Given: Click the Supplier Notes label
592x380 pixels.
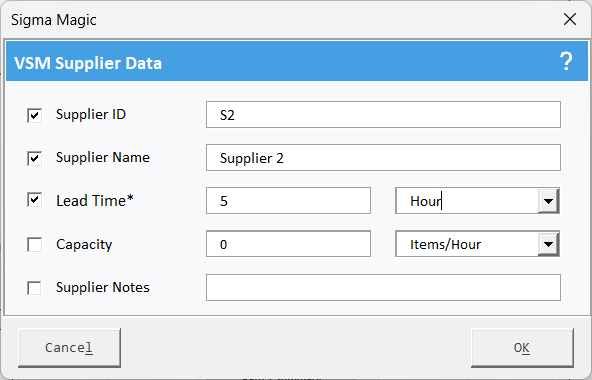Looking at the screenshot, I should [103, 287].
